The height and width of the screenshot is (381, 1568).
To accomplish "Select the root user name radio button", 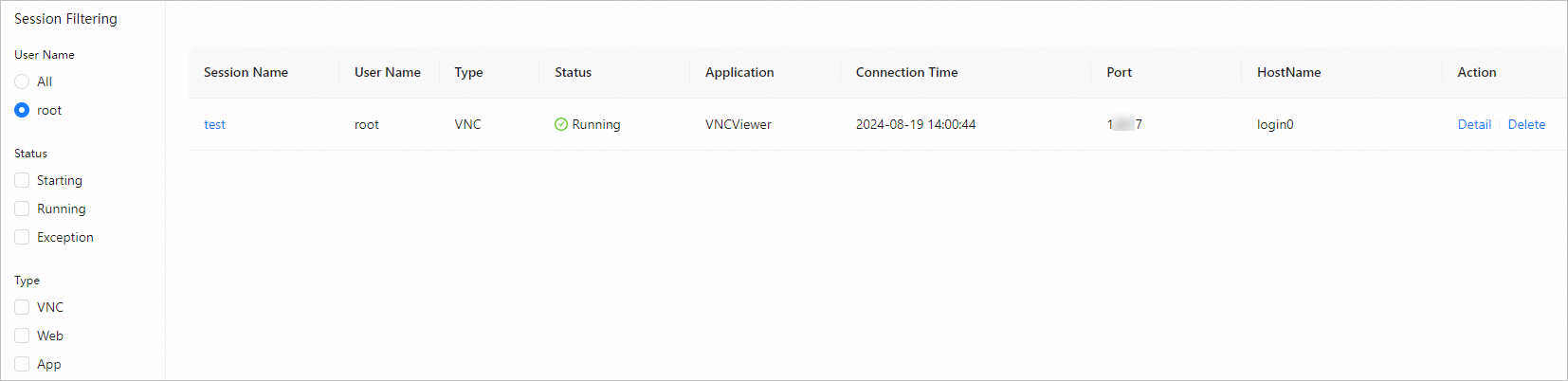I will coord(22,110).
